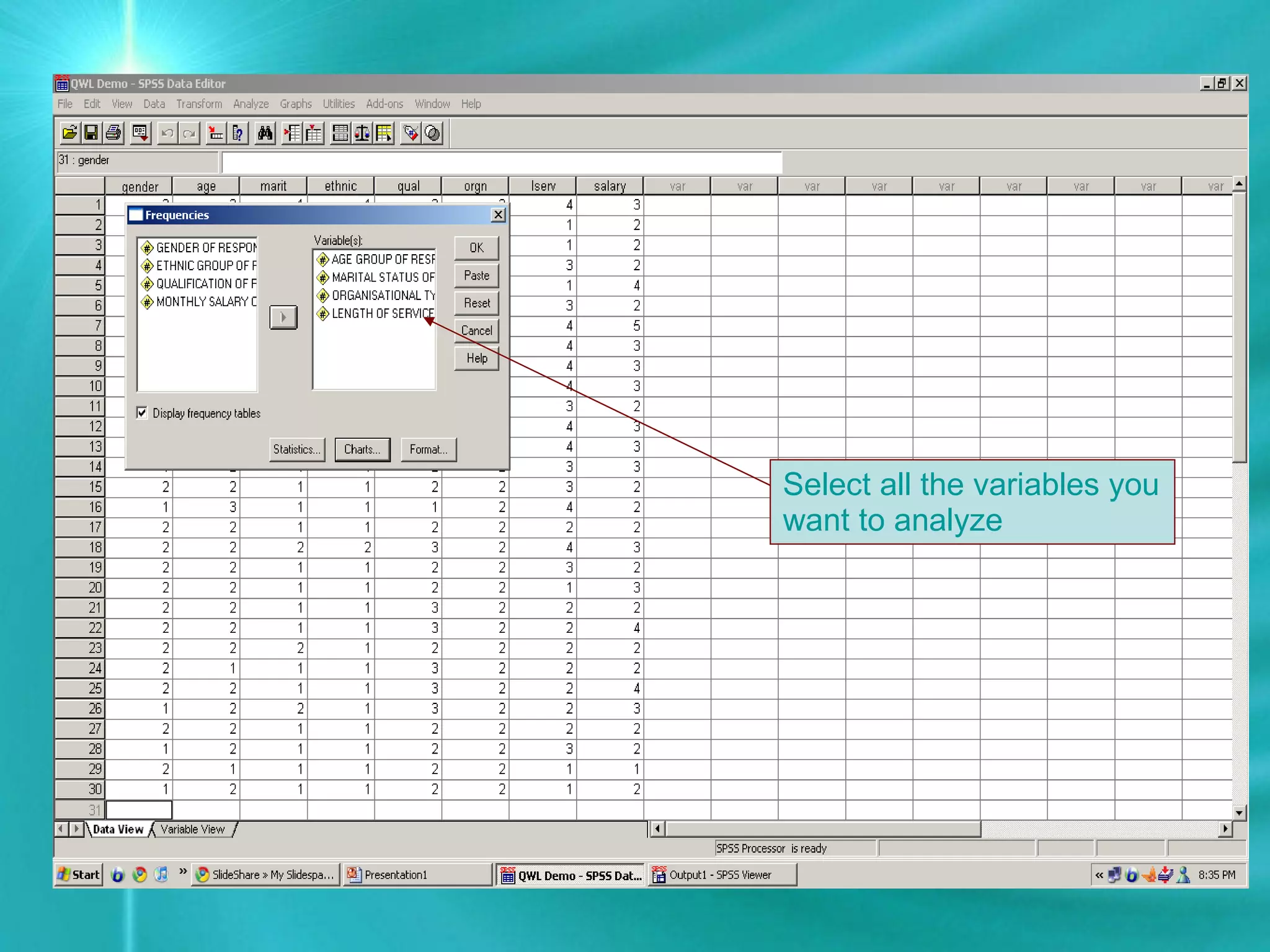This screenshot has width=1270, height=952.
Task: Click the Paste button in Frequencies dialog
Action: coord(476,275)
